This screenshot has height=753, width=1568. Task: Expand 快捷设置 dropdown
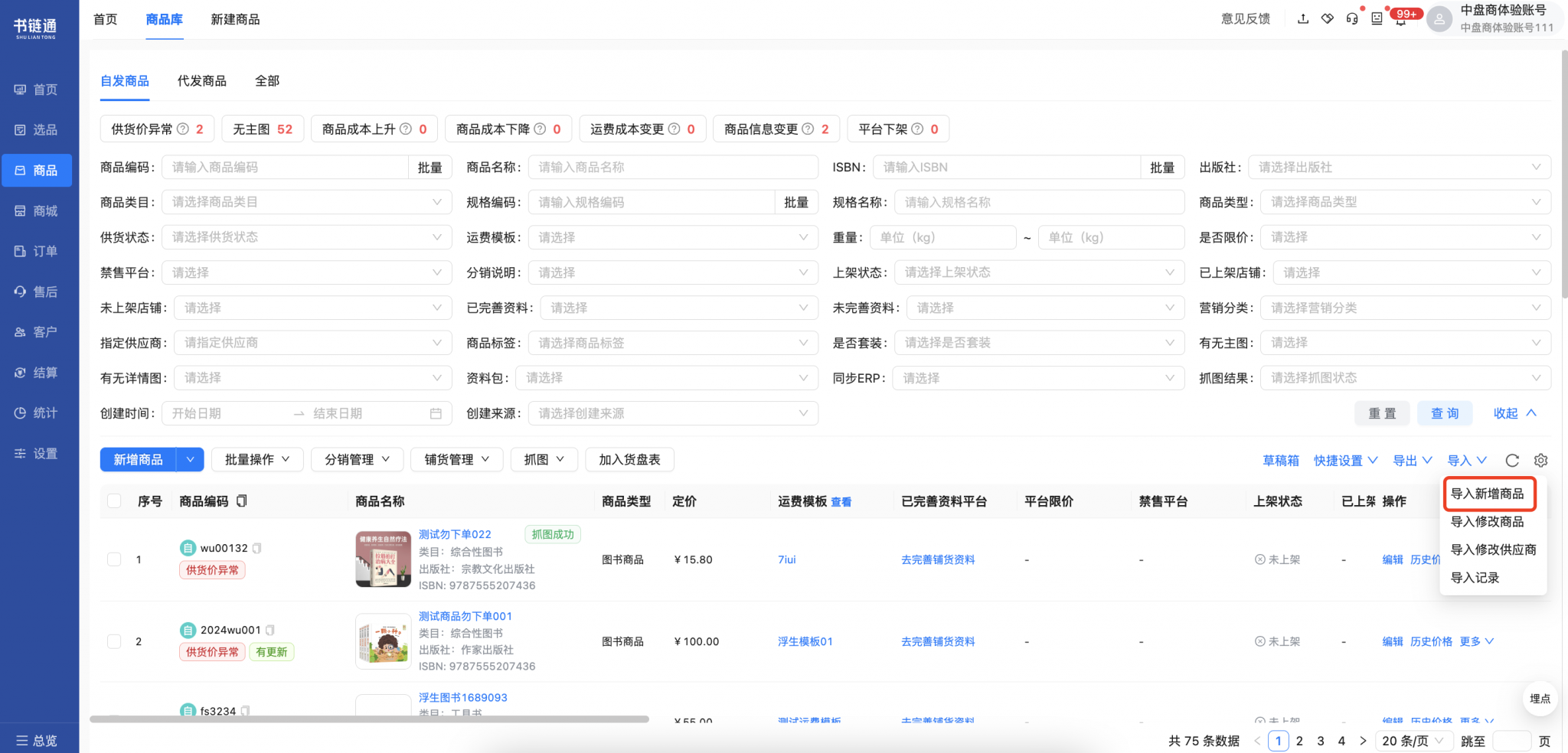(x=1346, y=460)
